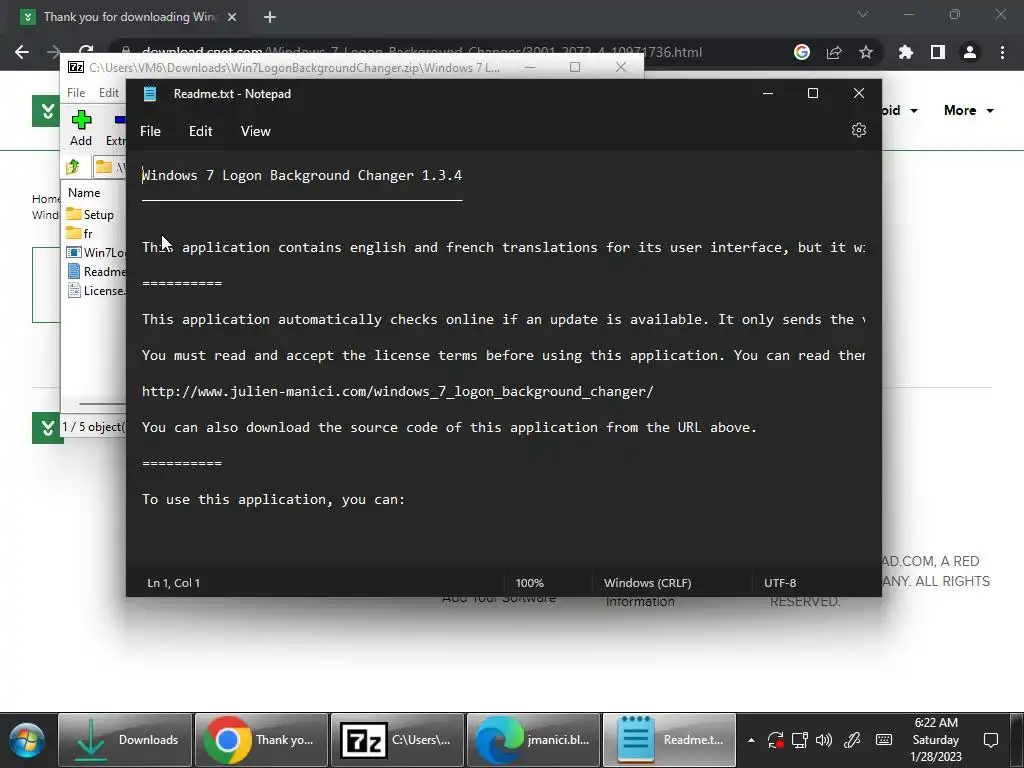Image resolution: width=1024 pixels, height=768 pixels.
Task: Switch to Edge 'jmanici.bl...' taskbar button
Action: 533,739
